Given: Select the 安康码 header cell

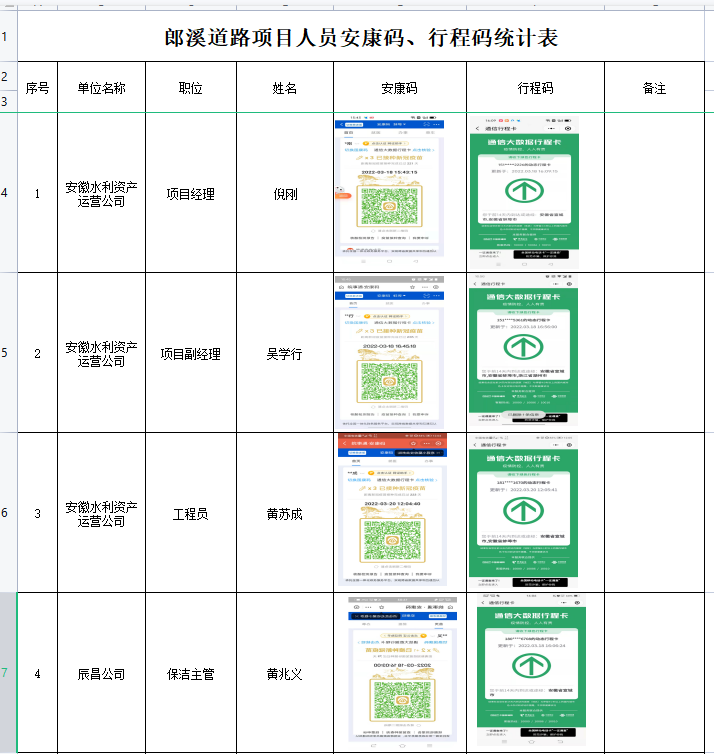Looking at the screenshot, I should [x=400, y=88].
